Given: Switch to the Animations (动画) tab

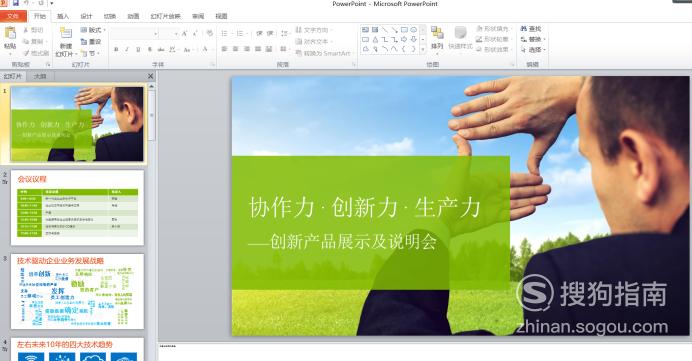Looking at the screenshot, I should coord(133,16).
